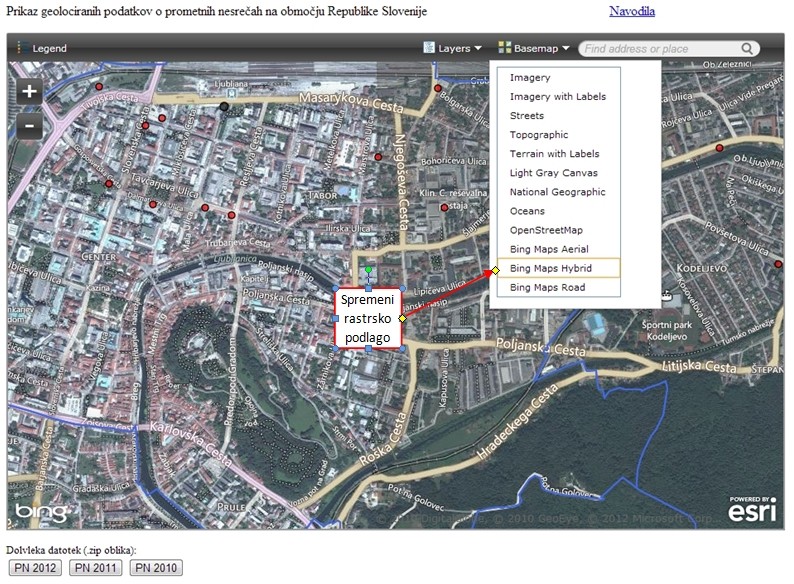The width and height of the screenshot is (794, 584).
Task: Zoom out with the minus button
Action: coord(29,126)
